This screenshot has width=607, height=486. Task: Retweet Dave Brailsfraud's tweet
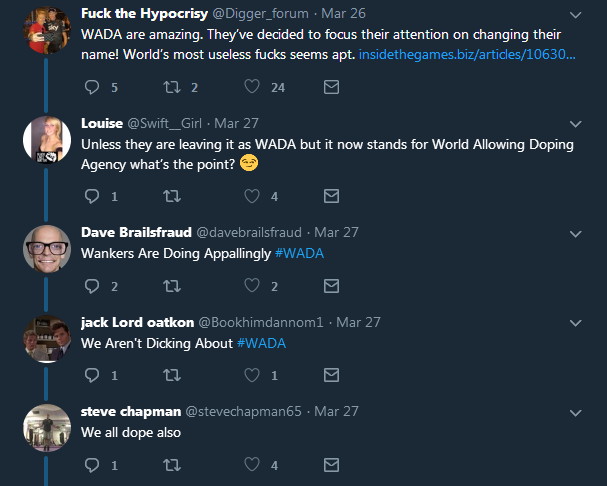pyautogui.click(x=171, y=286)
